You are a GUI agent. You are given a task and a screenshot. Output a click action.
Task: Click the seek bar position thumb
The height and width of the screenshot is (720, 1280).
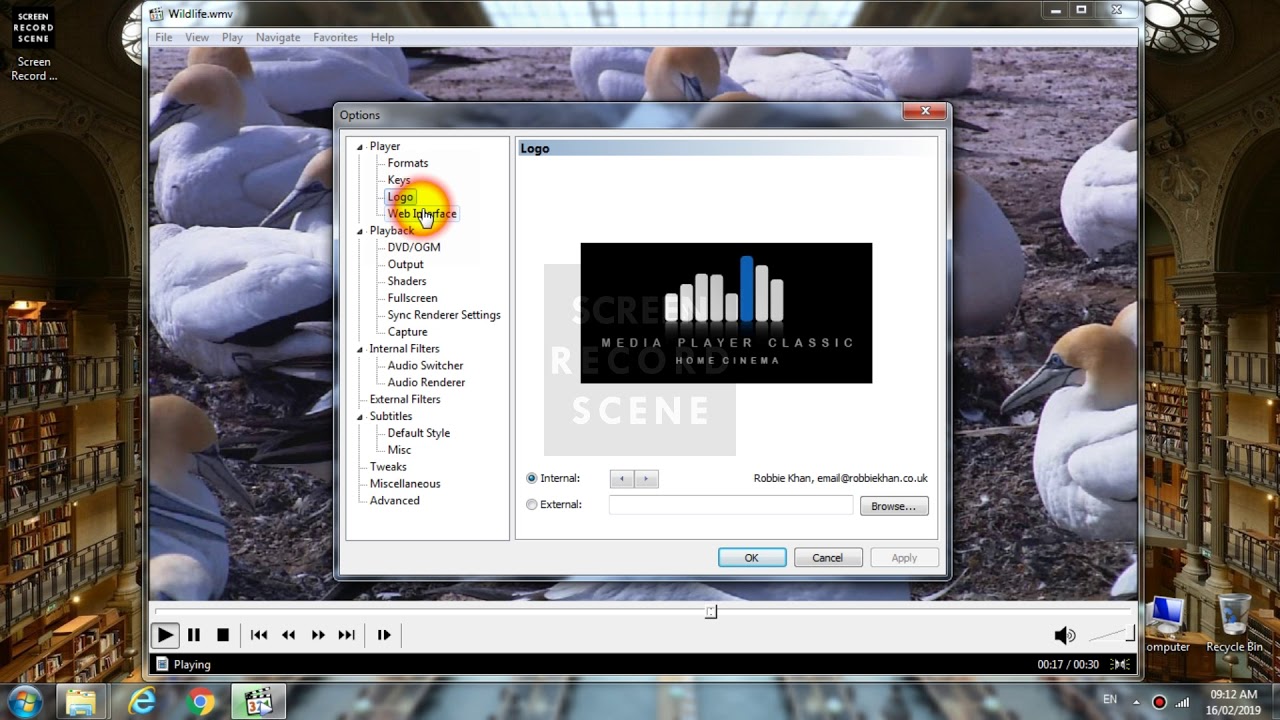coord(711,611)
